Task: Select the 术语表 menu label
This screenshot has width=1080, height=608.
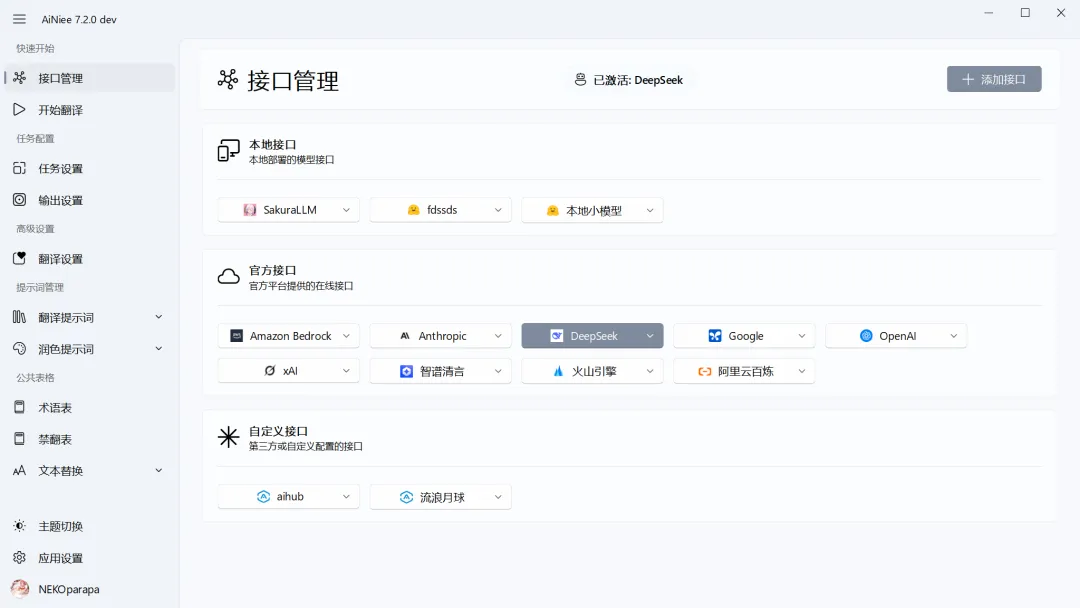Action: point(55,408)
